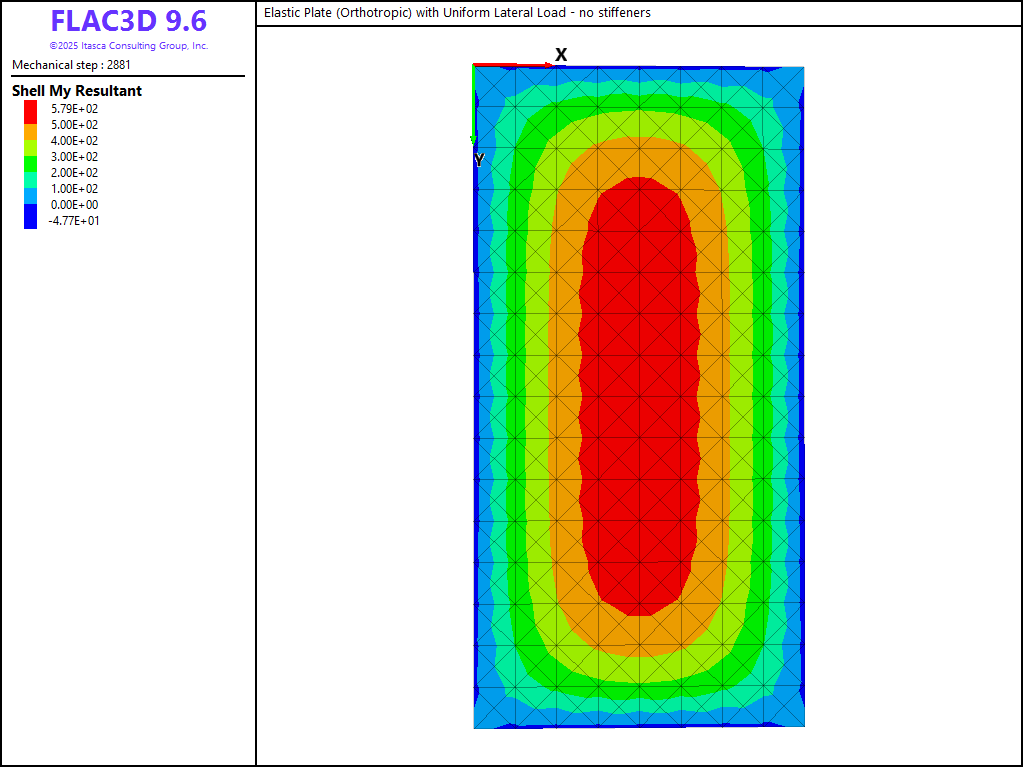Click the Shell My Resultant legend title
Viewport: 1024px width, 768px height.
[x=77, y=91]
